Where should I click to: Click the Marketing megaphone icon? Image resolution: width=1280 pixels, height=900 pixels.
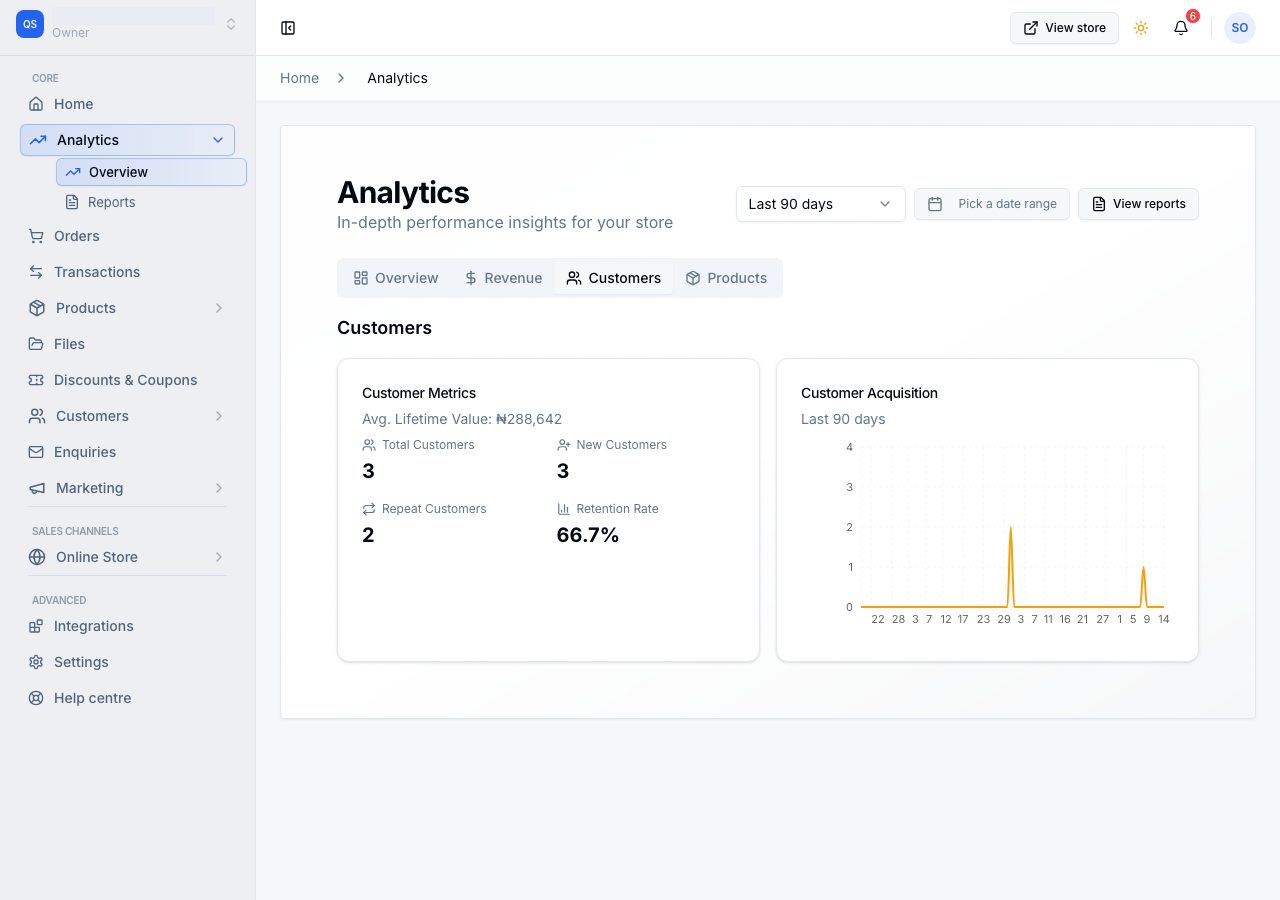click(37, 488)
